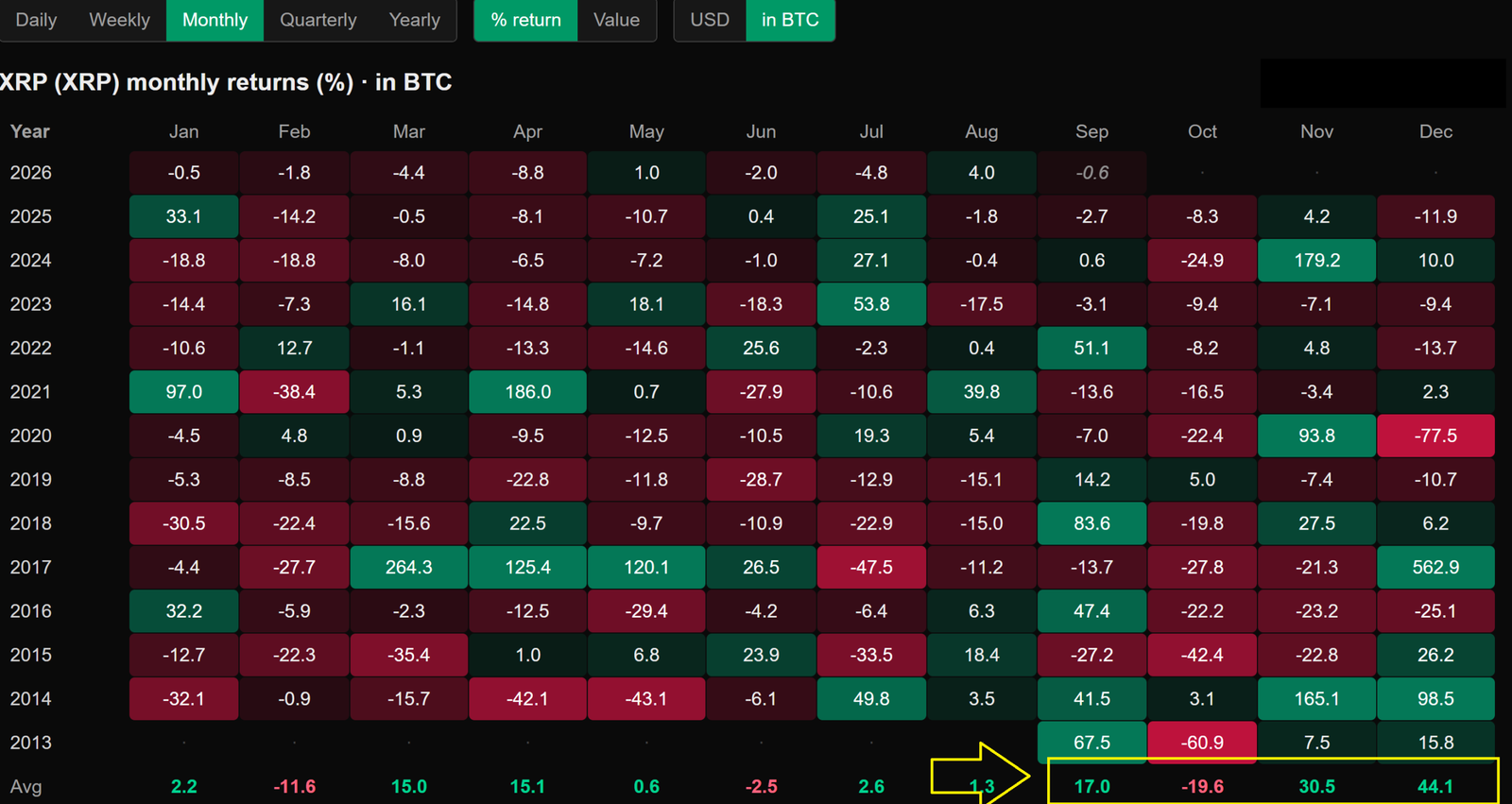Click the 179.2 cell for November 2024
1512x804 pixels.
tap(1316, 260)
